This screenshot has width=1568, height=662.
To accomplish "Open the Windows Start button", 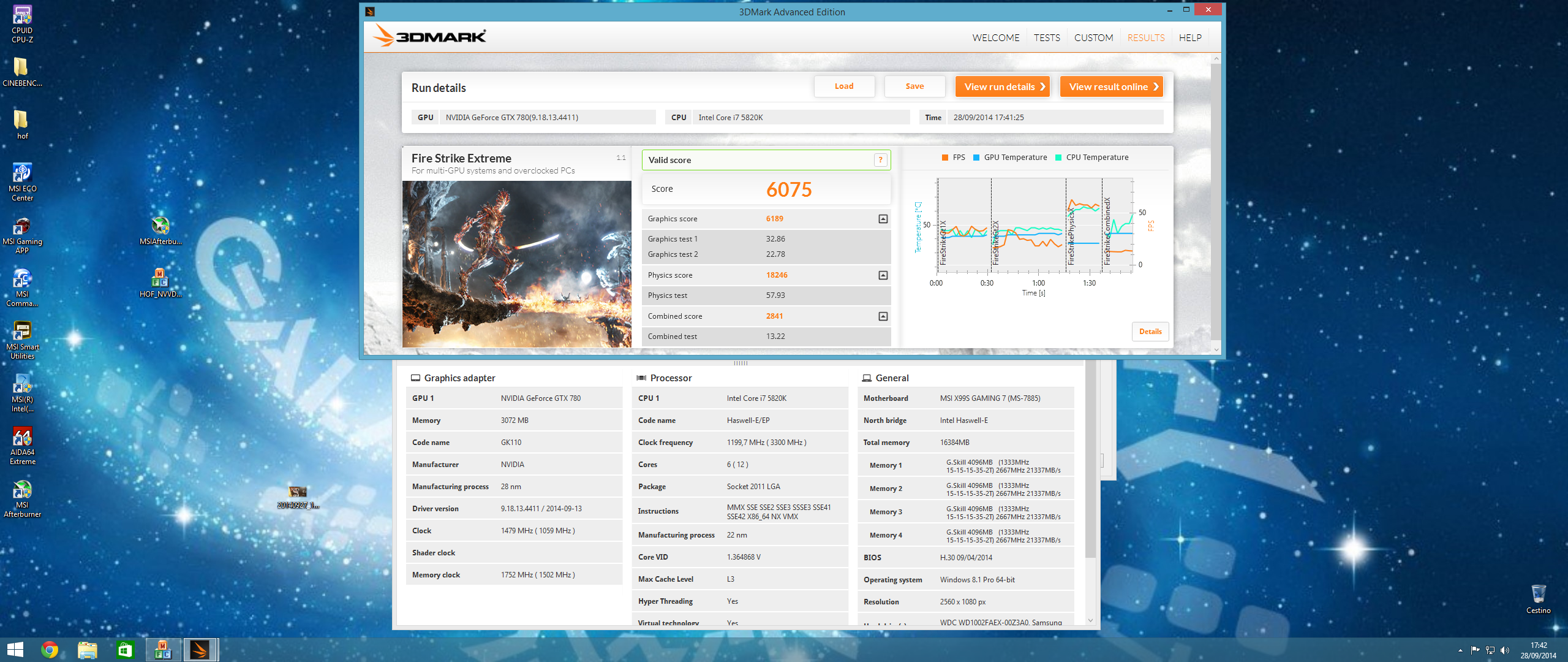I will tap(15, 650).
